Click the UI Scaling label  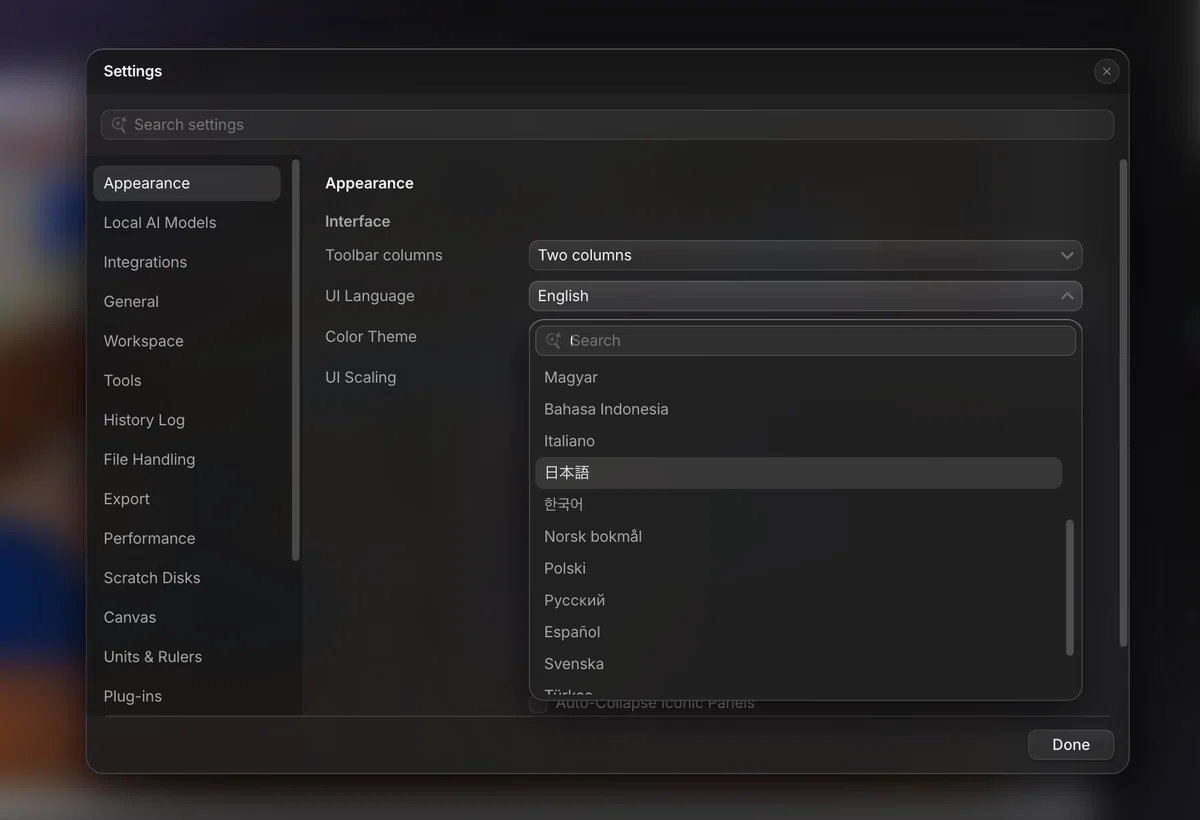click(x=360, y=377)
